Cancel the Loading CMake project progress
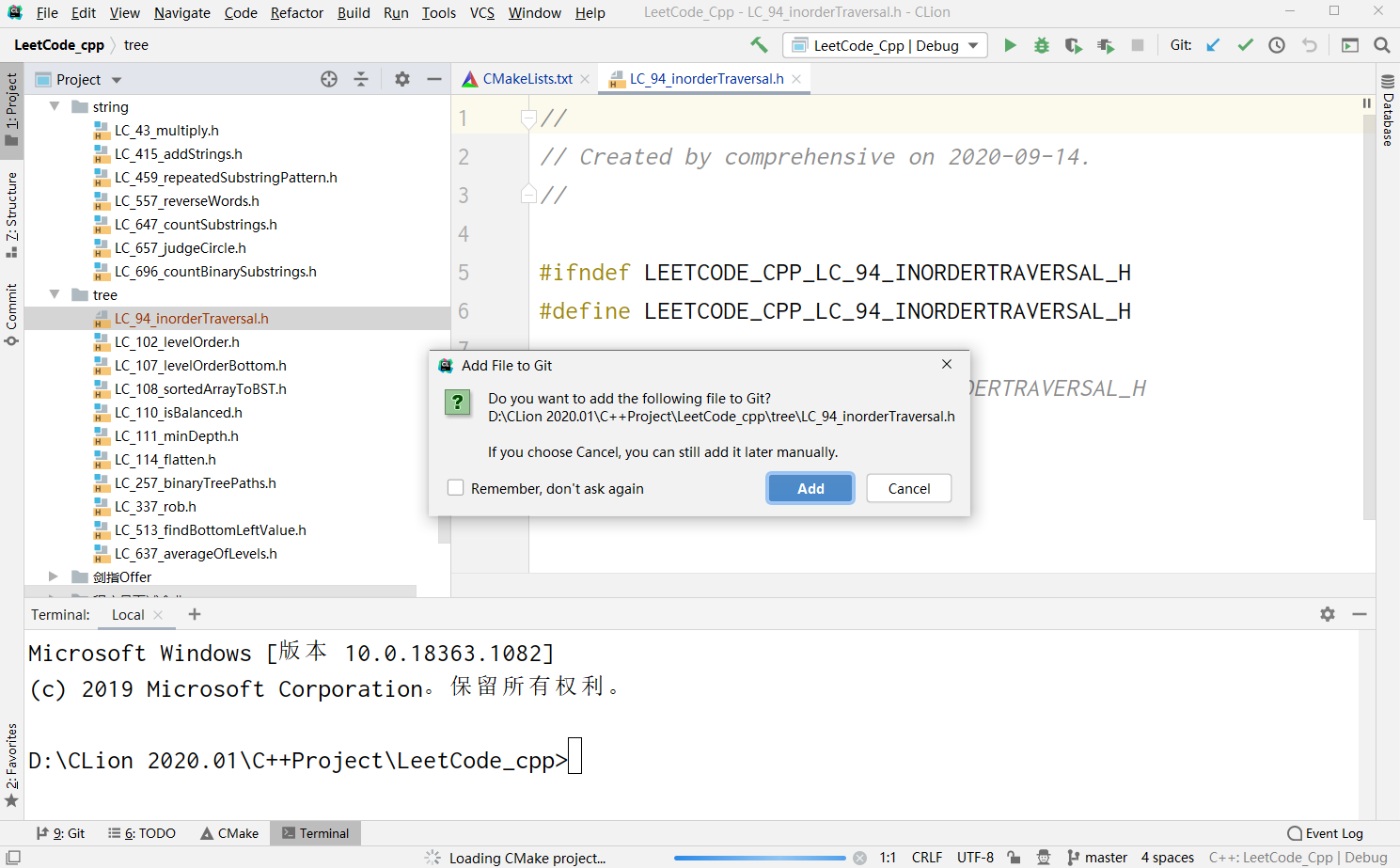 (859, 858)
